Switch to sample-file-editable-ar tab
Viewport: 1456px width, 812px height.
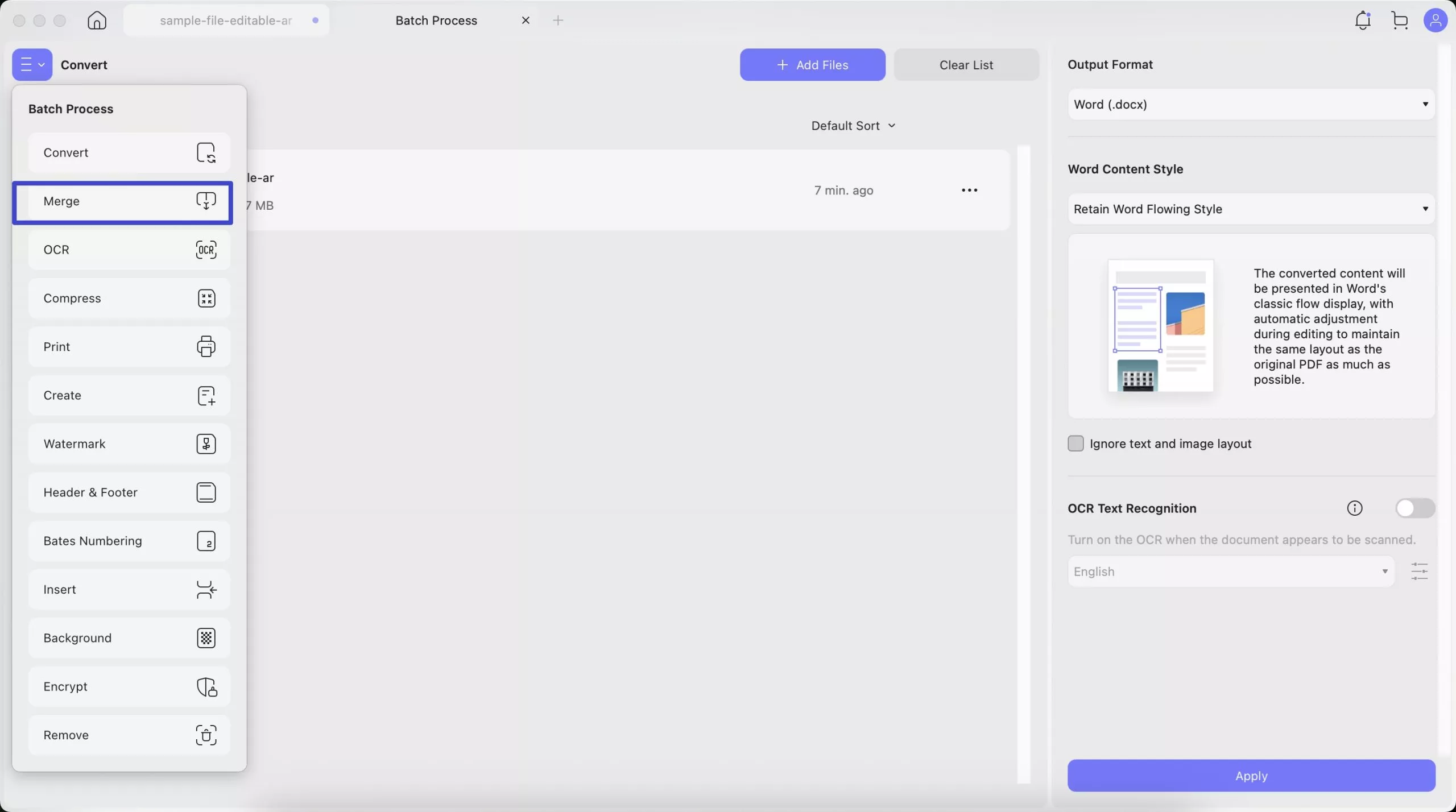point(226,20)
